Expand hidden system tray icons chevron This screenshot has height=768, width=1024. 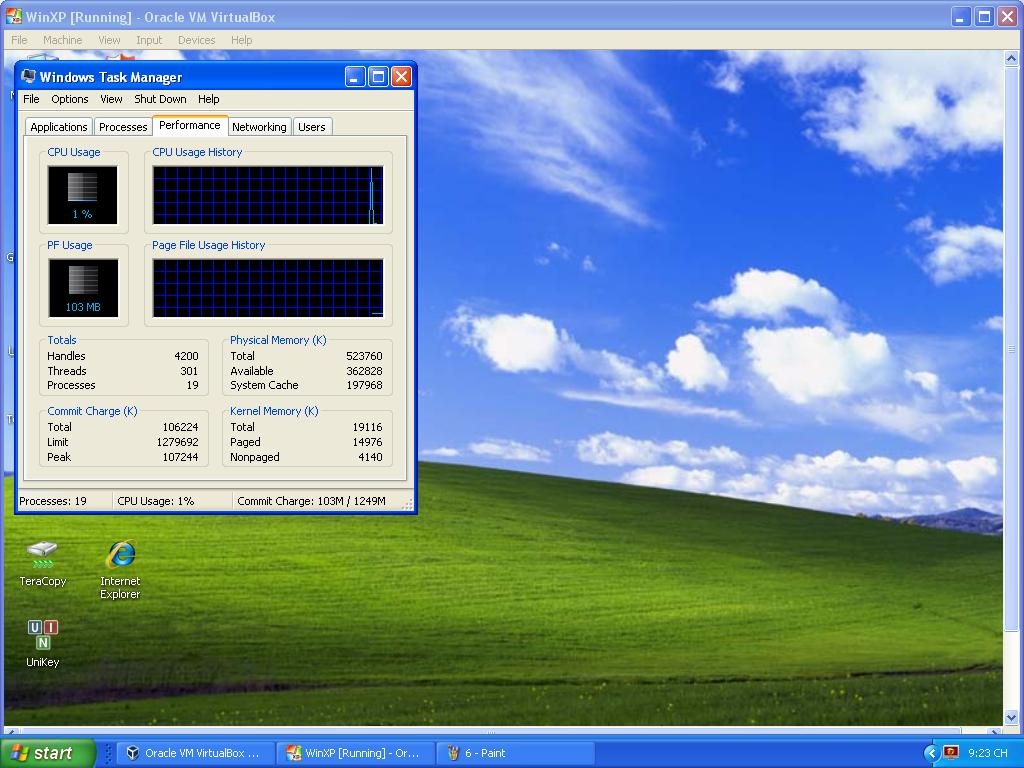click(931, 753)
